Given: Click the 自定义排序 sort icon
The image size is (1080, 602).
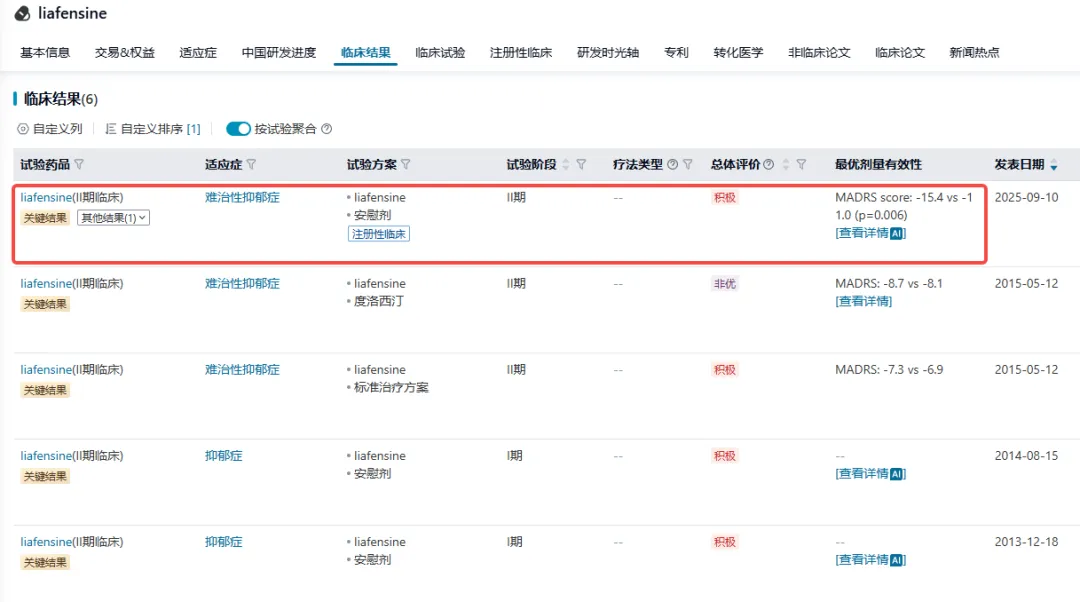Looking at the screenshot, I should click(x=110, y=129).
